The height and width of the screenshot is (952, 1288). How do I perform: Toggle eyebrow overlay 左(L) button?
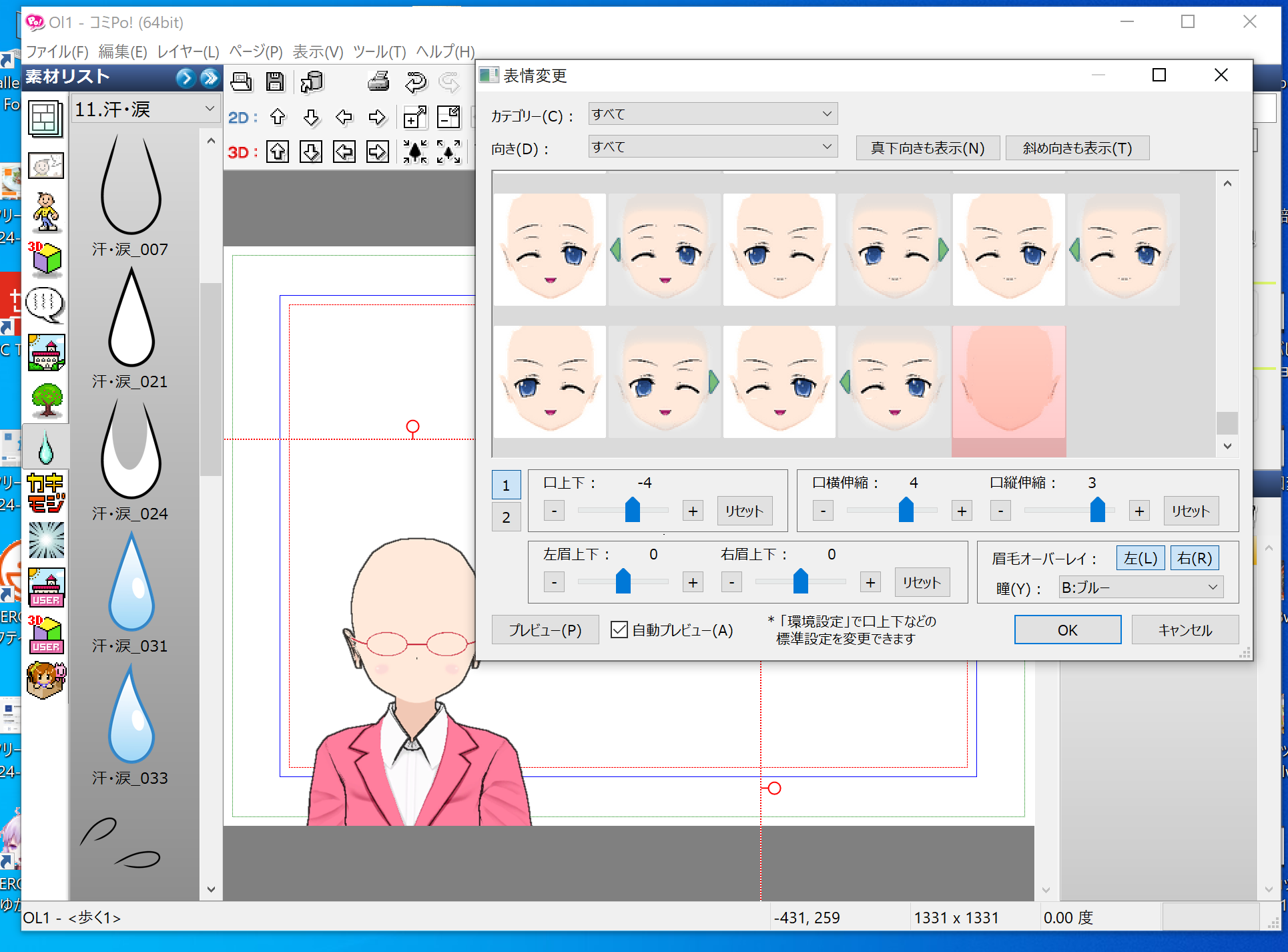point(1141,558)
